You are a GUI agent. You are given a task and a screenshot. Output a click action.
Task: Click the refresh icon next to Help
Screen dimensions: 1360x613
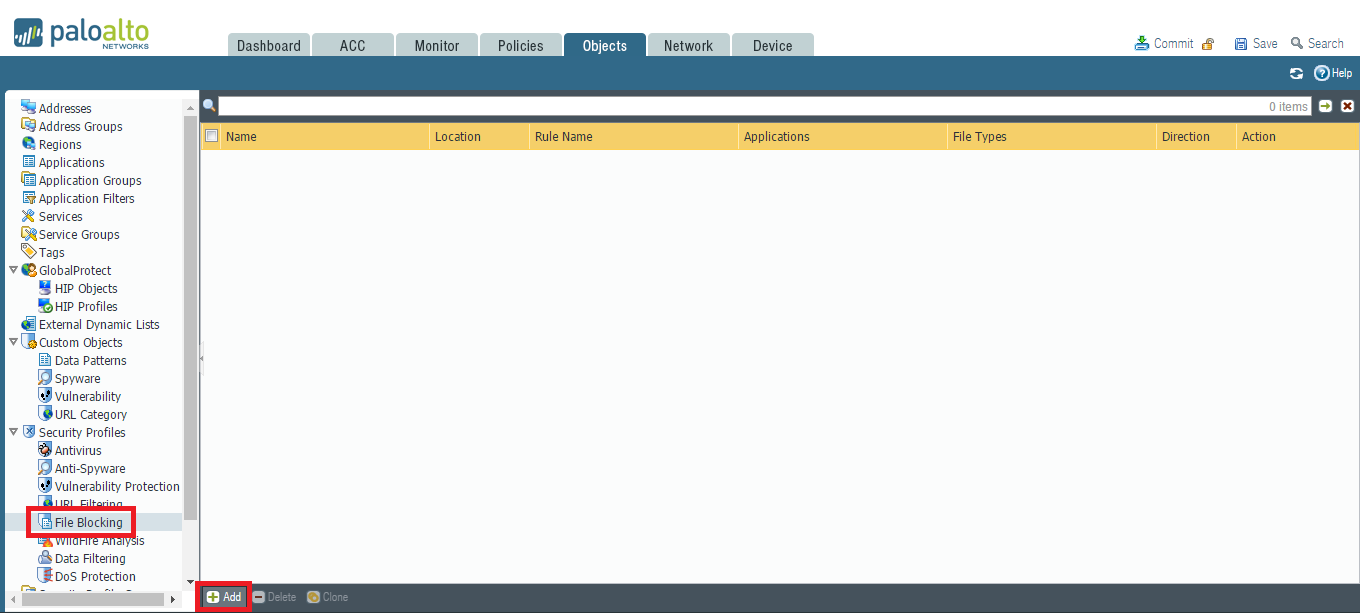1296,73
